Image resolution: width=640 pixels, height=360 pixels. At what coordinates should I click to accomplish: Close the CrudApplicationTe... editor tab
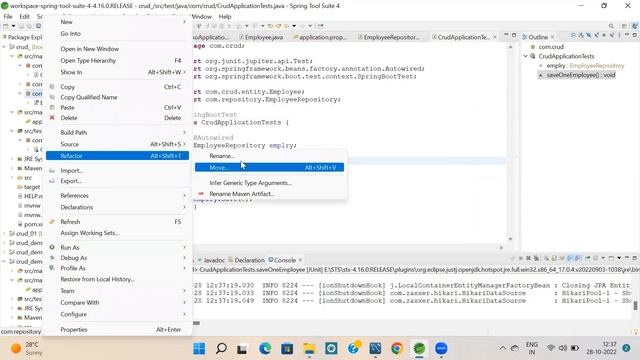495,37
